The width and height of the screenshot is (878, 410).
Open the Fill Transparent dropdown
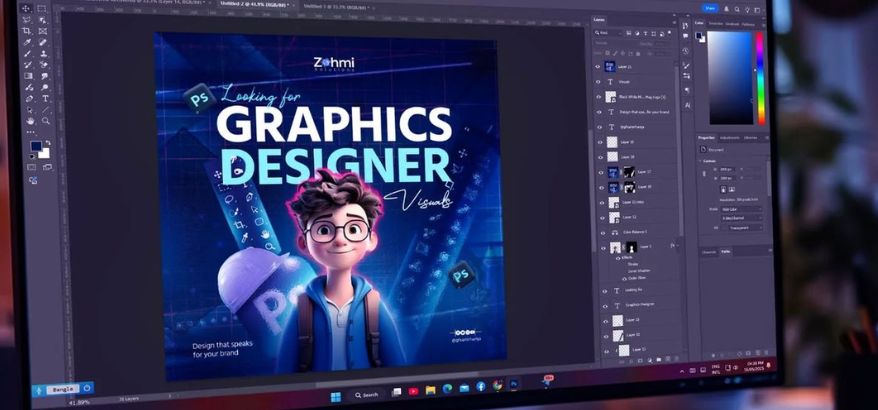tap(746, 227)
